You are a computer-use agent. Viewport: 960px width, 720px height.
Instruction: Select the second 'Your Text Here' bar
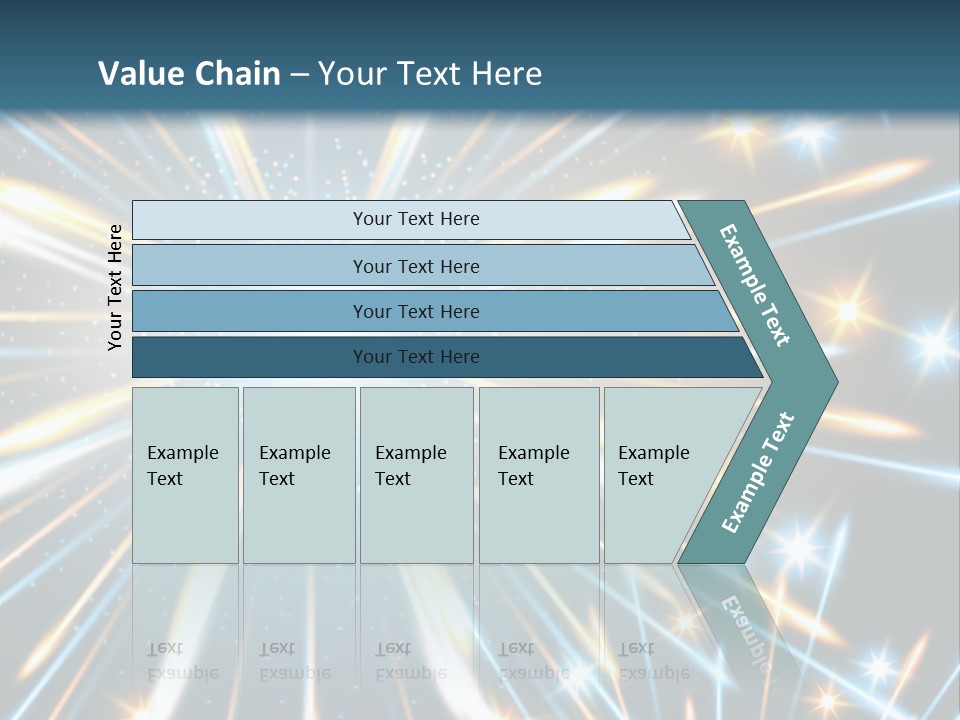pyautogui.click(x=415, y=266)
